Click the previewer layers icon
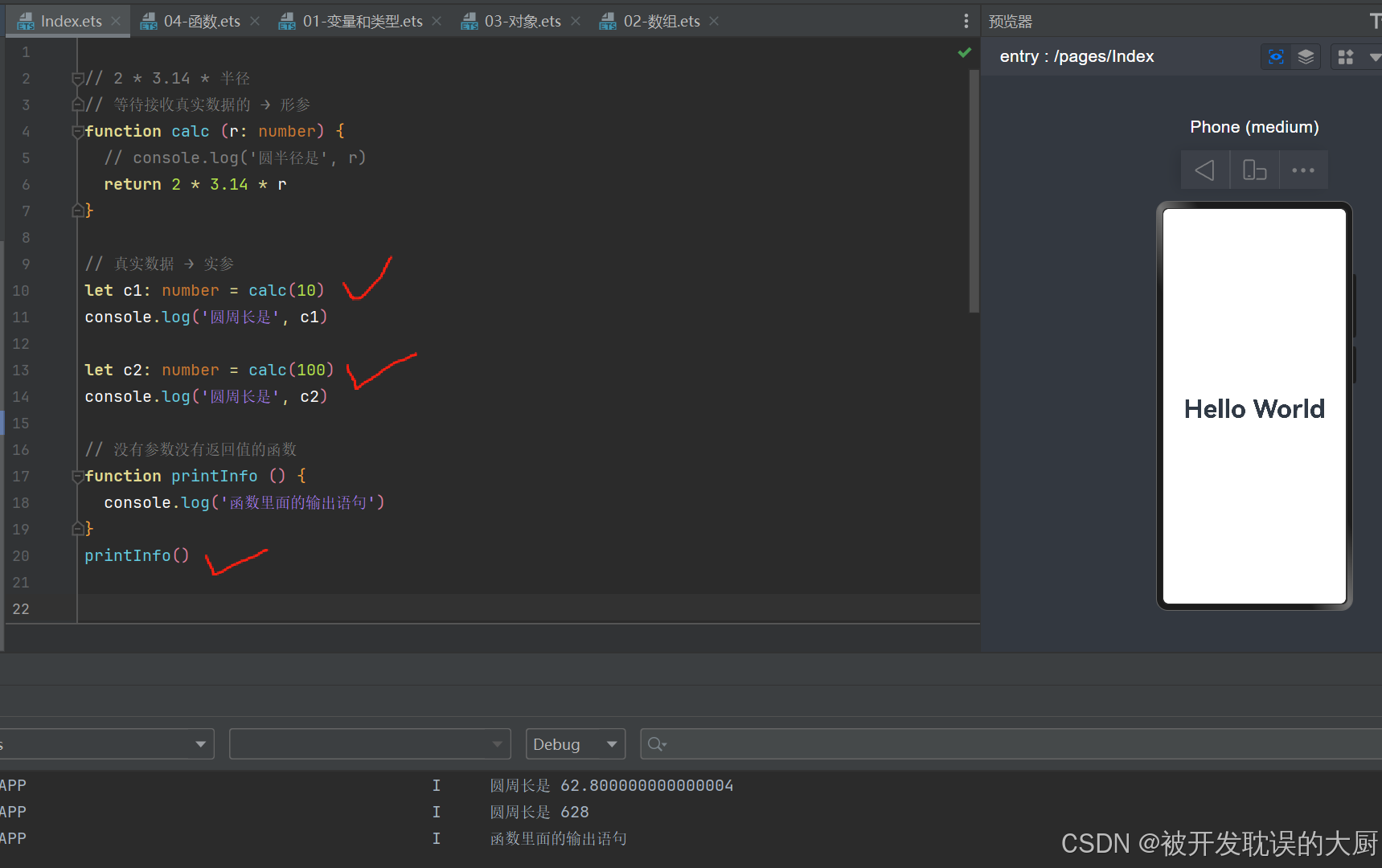The height and width of the screenshot is (868, 1382). click(1306, 56)
